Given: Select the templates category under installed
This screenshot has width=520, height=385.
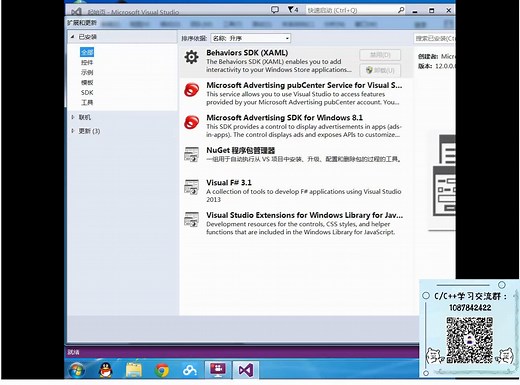Looking at the screenshot, I should tap(87, 82).
